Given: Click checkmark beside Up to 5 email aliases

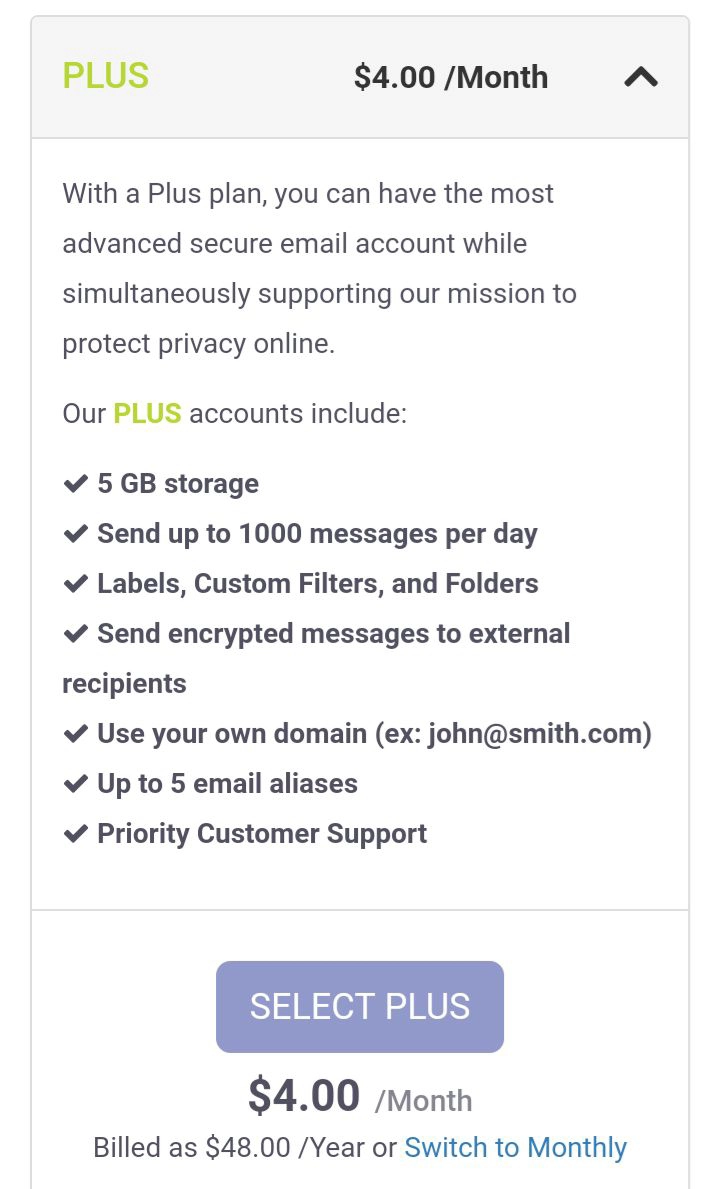Looking at the screenshot, I should click(76, 784).
